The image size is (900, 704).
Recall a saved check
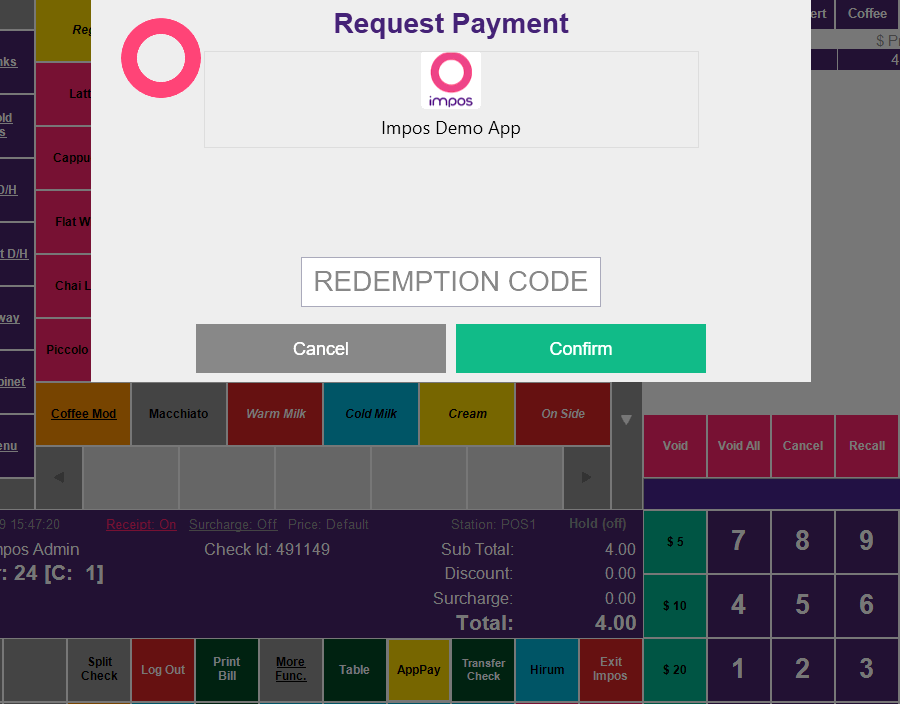click(x=867, y=446)
